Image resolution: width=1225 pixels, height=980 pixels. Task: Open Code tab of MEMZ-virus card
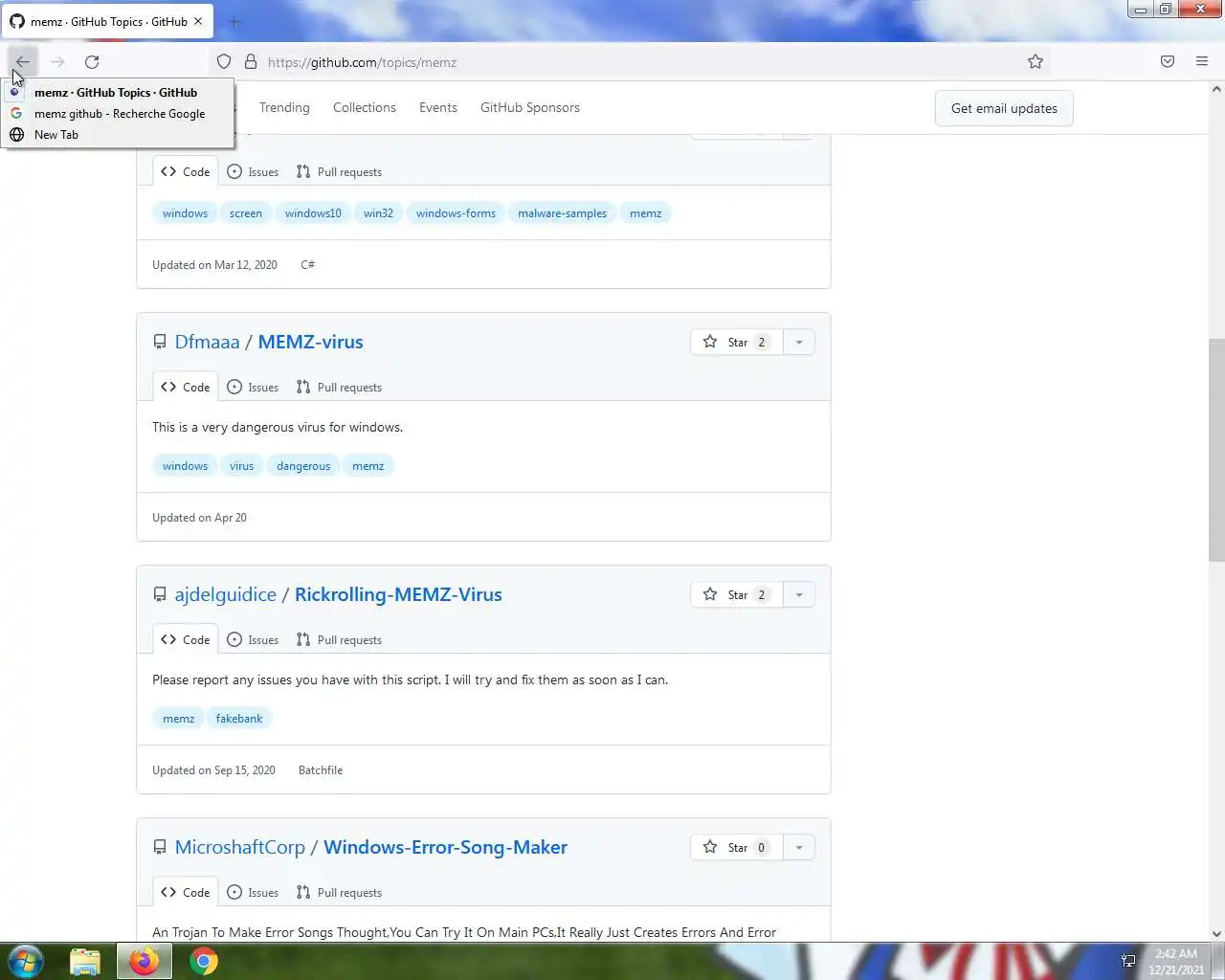pos(185,388)
